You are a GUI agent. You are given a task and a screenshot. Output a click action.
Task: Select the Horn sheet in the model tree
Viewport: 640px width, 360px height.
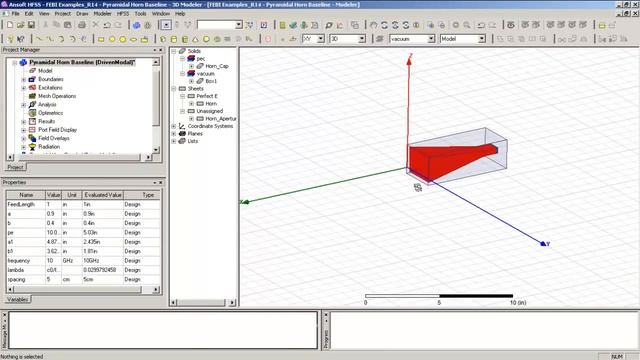pos(211,104)
